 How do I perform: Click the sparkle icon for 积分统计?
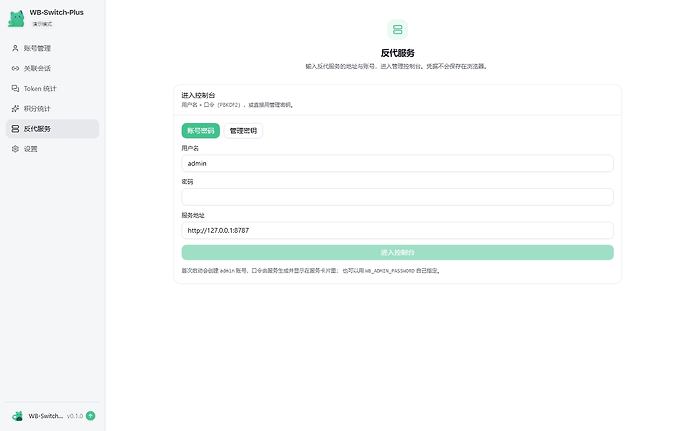pyautogui.click(x=15, y=108)
